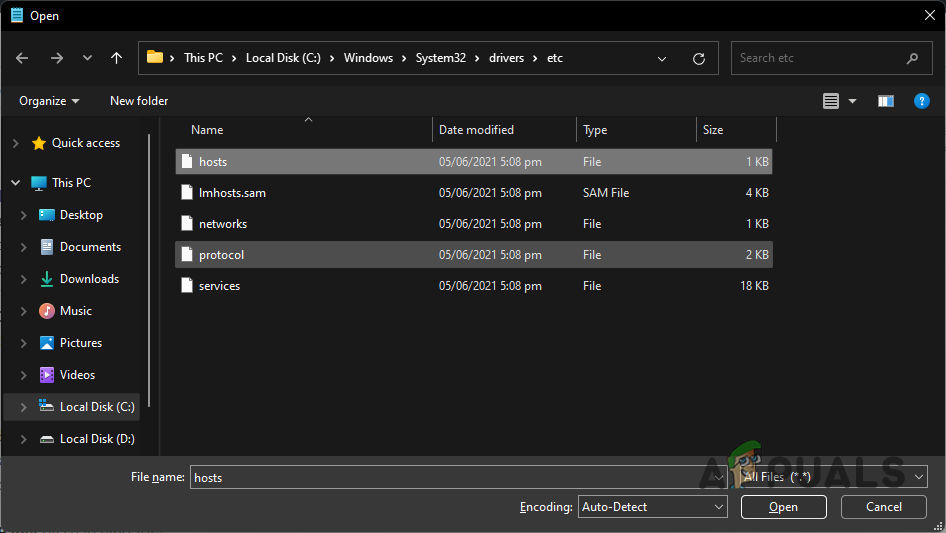
Task: Click New folder in the toolbar
Action: click(x=139, y=101)
